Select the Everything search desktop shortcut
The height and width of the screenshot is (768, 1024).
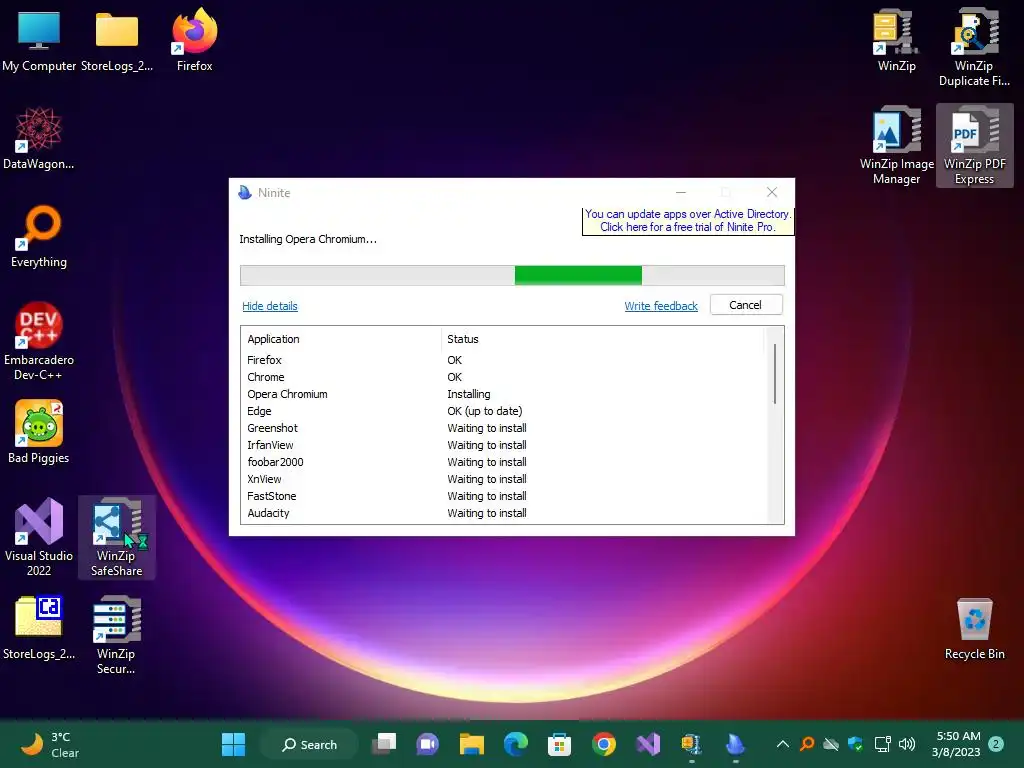pyautogui.click(x=39, y=236)
